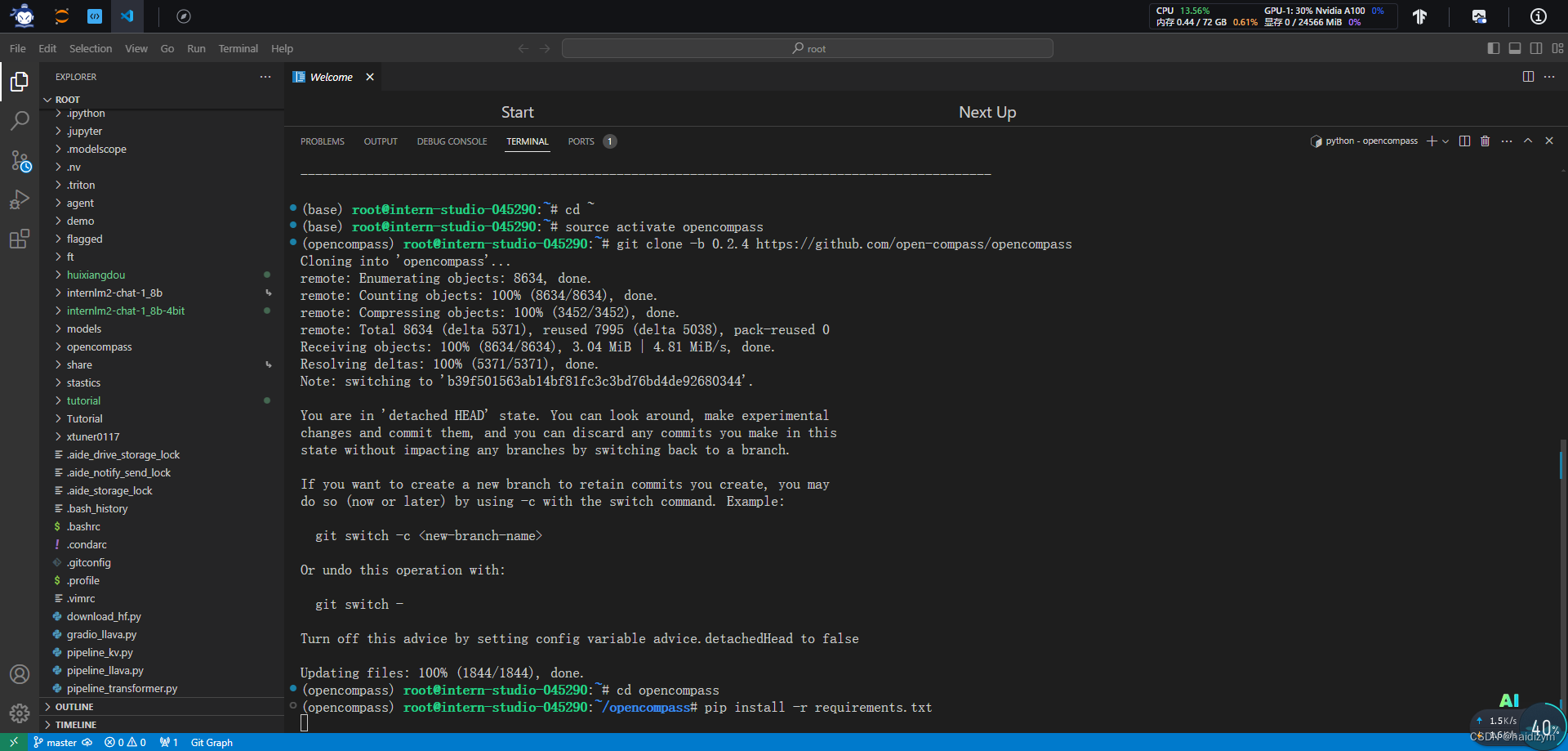The image size is (1568, 751).
Task: Open Customize Layout button
Action: tap(1557, 48)
